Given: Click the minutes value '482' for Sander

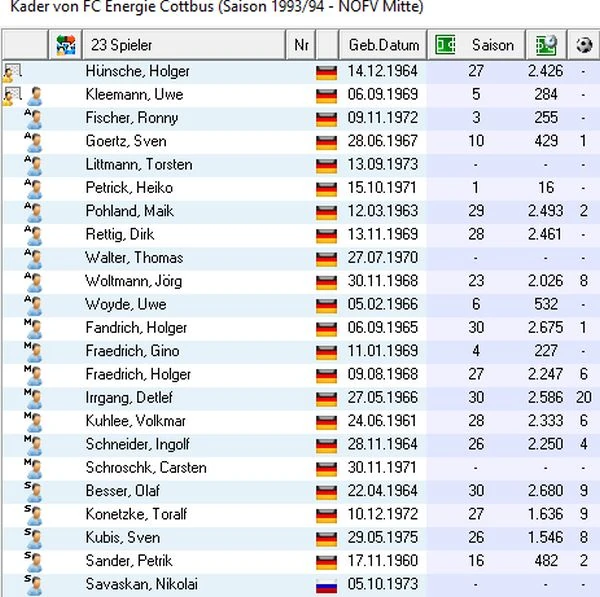Looking at the screenshot, I should click(546, 561).
